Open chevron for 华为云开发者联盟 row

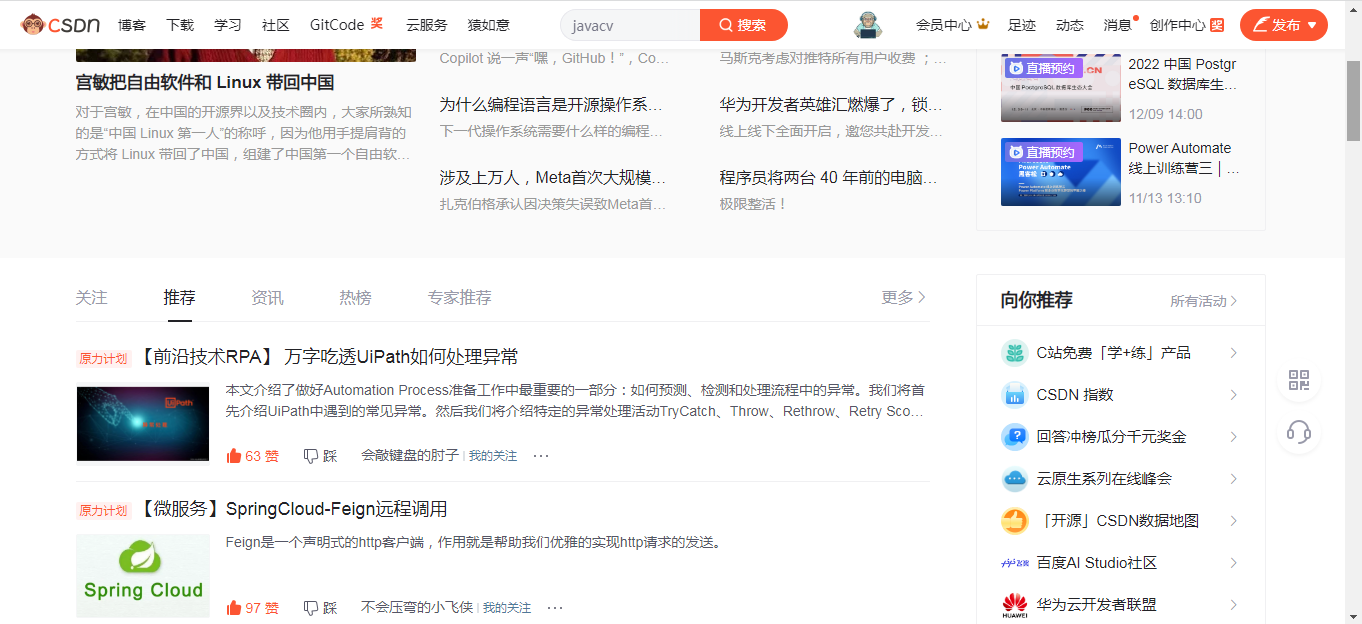[x=1234, y=605]
